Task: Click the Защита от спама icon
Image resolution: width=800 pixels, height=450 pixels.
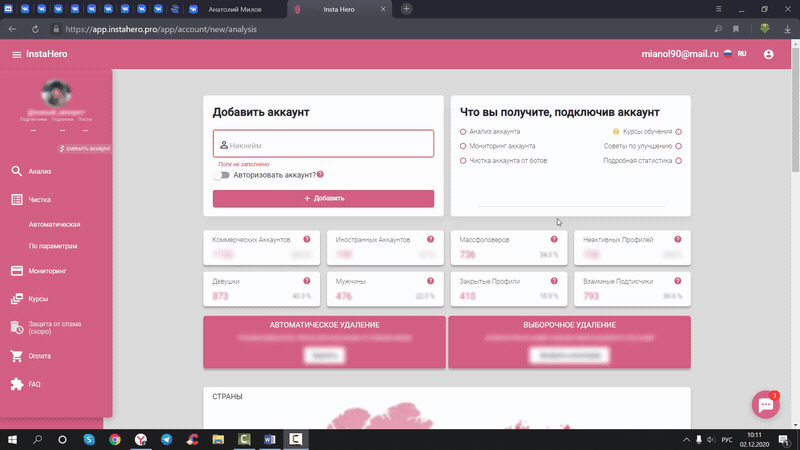Action: [16, 328]
